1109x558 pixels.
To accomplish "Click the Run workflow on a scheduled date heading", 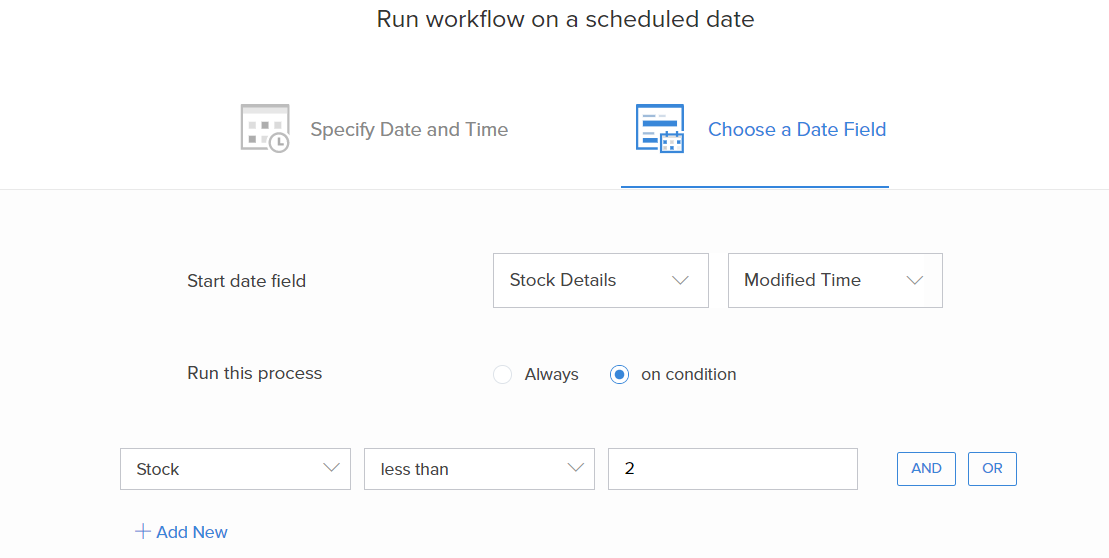I will 565,19.
